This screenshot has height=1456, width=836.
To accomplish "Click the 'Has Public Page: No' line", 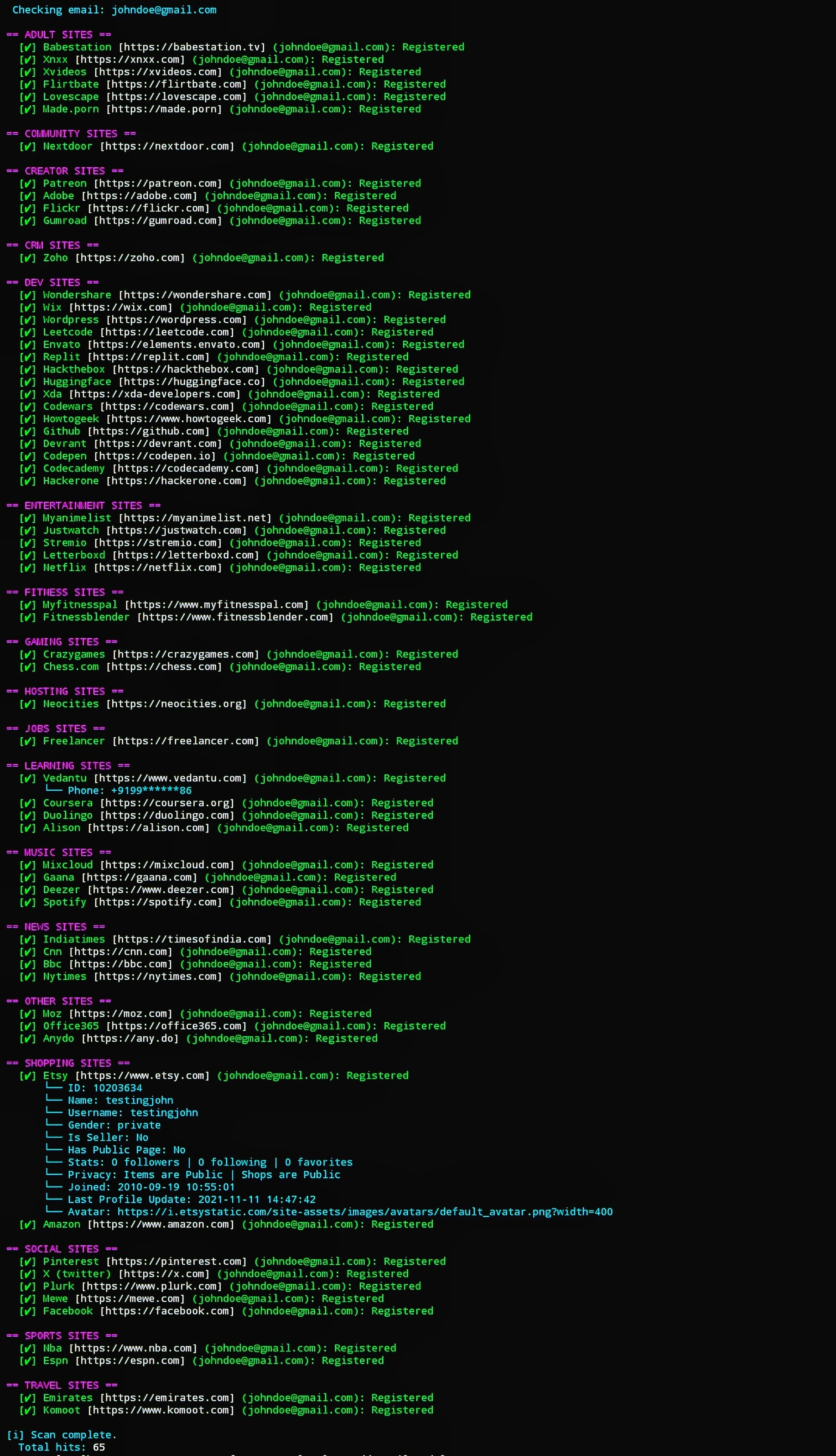I will [x=127, y=1150].
